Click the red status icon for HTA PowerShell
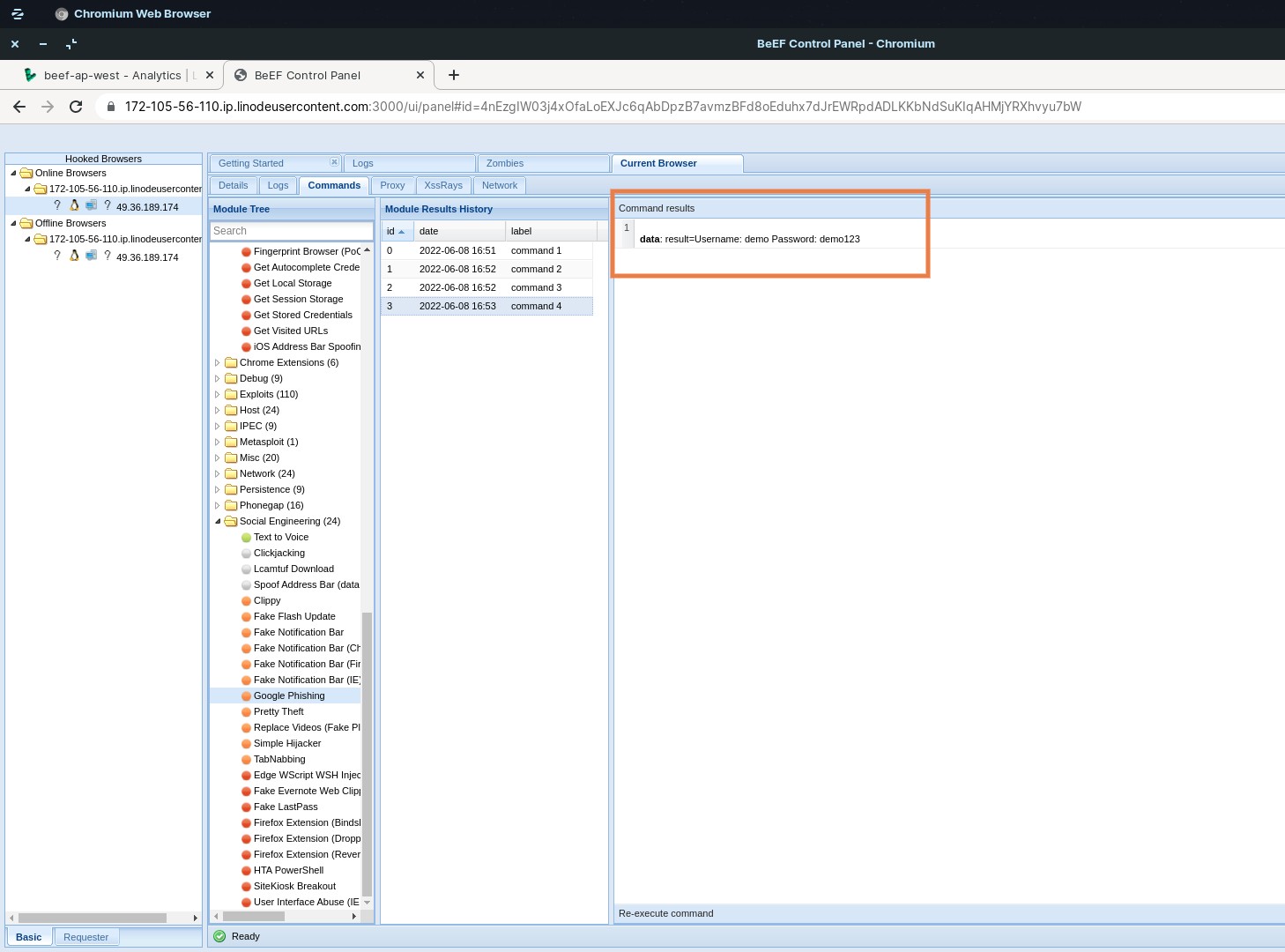This screenshot has height=952, width=1285. (x=247, y=871)
